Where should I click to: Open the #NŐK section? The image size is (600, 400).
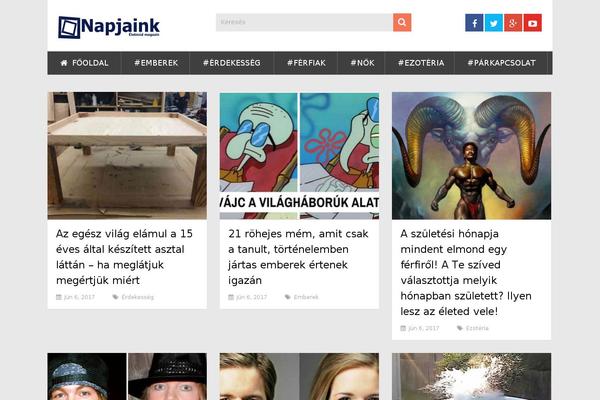point(362,63)
